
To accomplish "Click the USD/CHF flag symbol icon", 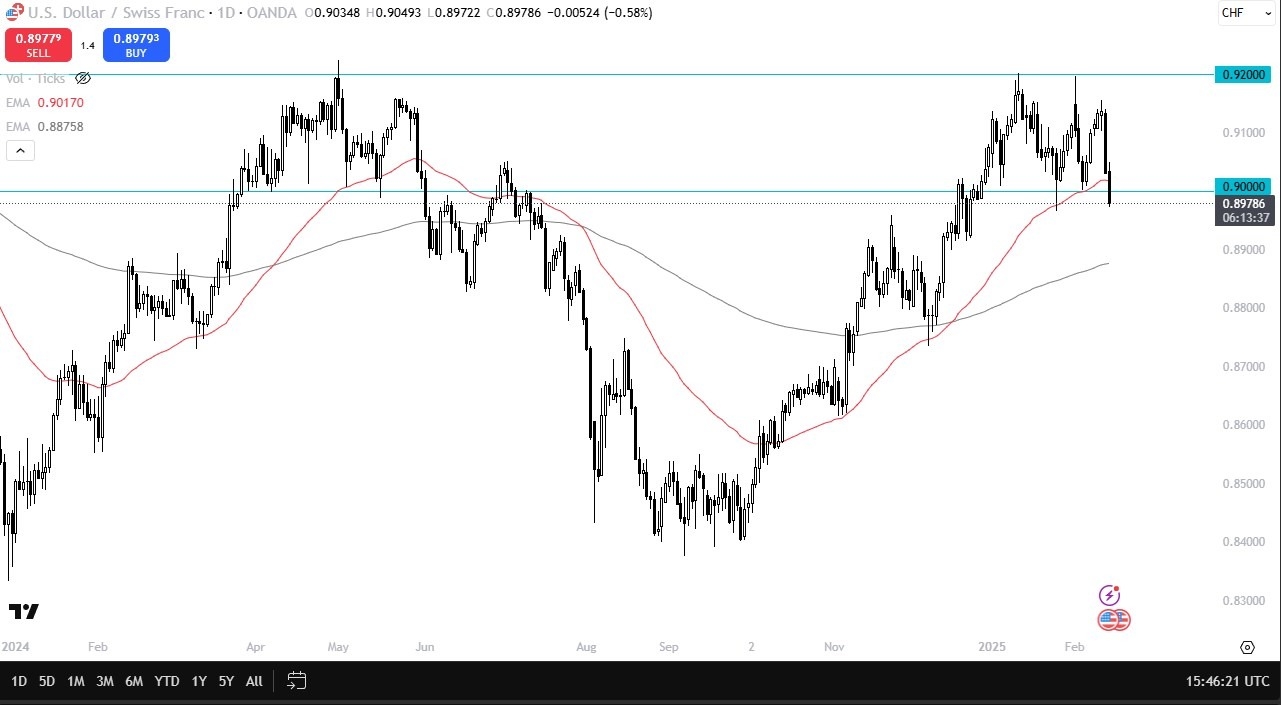I will [14, 12].
